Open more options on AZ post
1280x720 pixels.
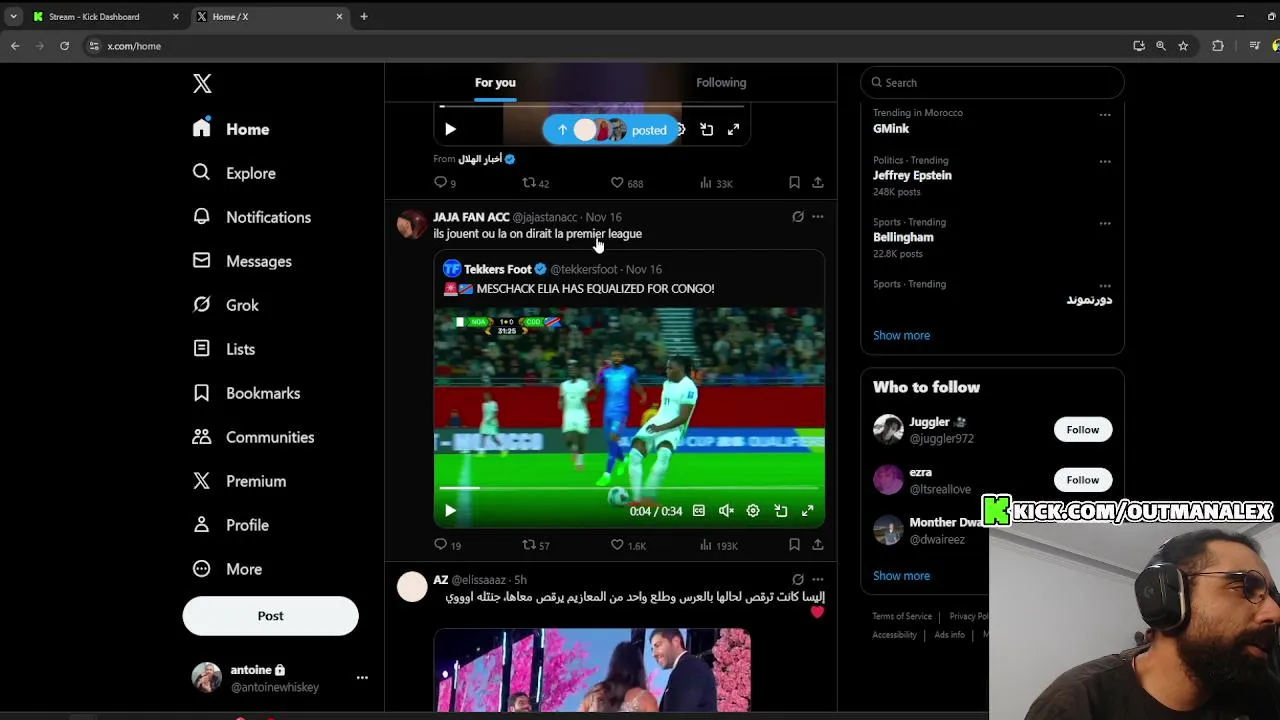[818, 580]
